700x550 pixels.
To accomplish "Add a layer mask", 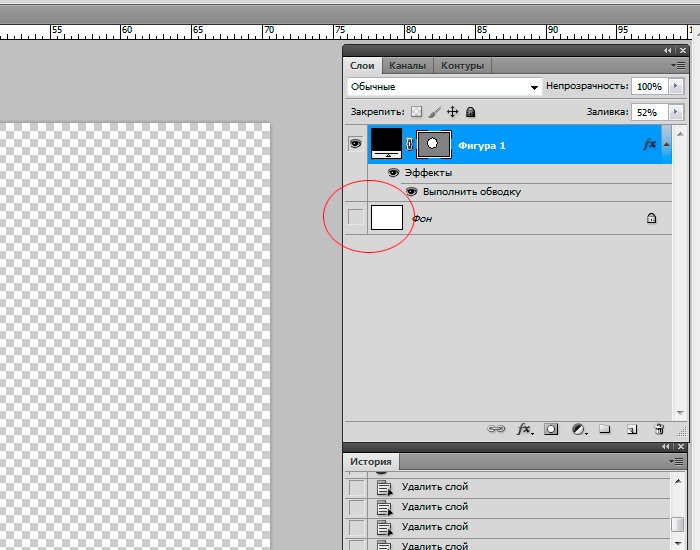I will [551, 429].
